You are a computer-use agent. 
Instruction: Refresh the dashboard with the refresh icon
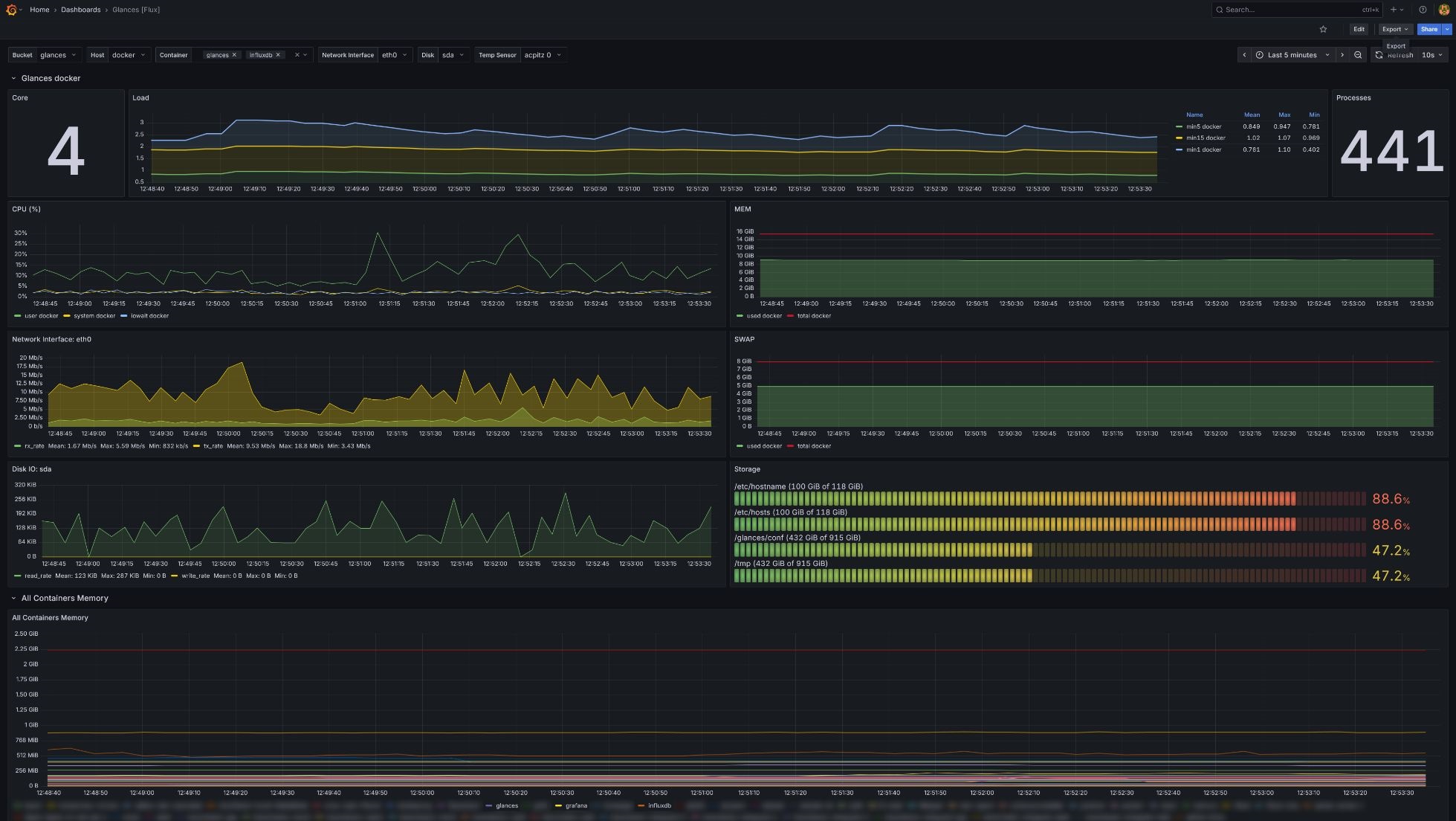tap(1379, 55)
